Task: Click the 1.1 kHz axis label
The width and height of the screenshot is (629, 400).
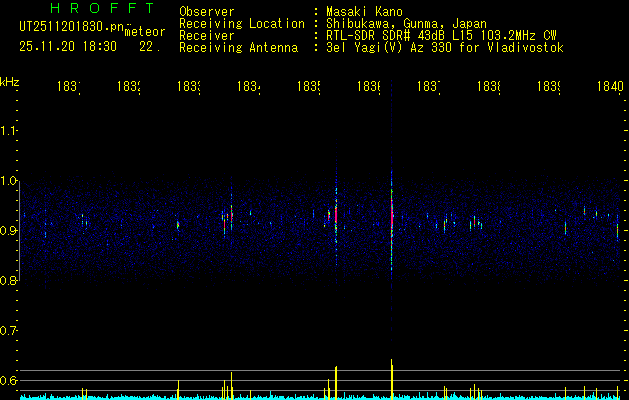Action: pyautogui.click(x=8, y=130)
